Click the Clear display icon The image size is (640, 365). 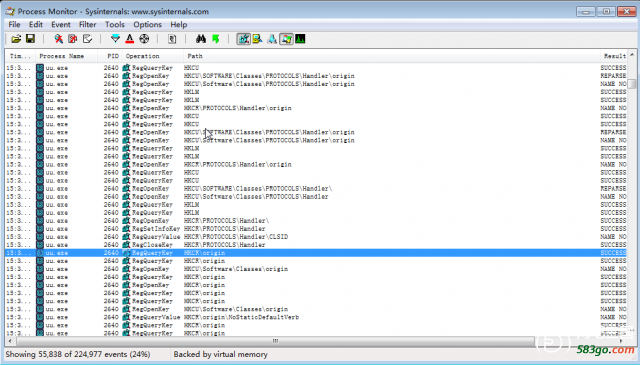pyautogui.click(x=87, y=39)
